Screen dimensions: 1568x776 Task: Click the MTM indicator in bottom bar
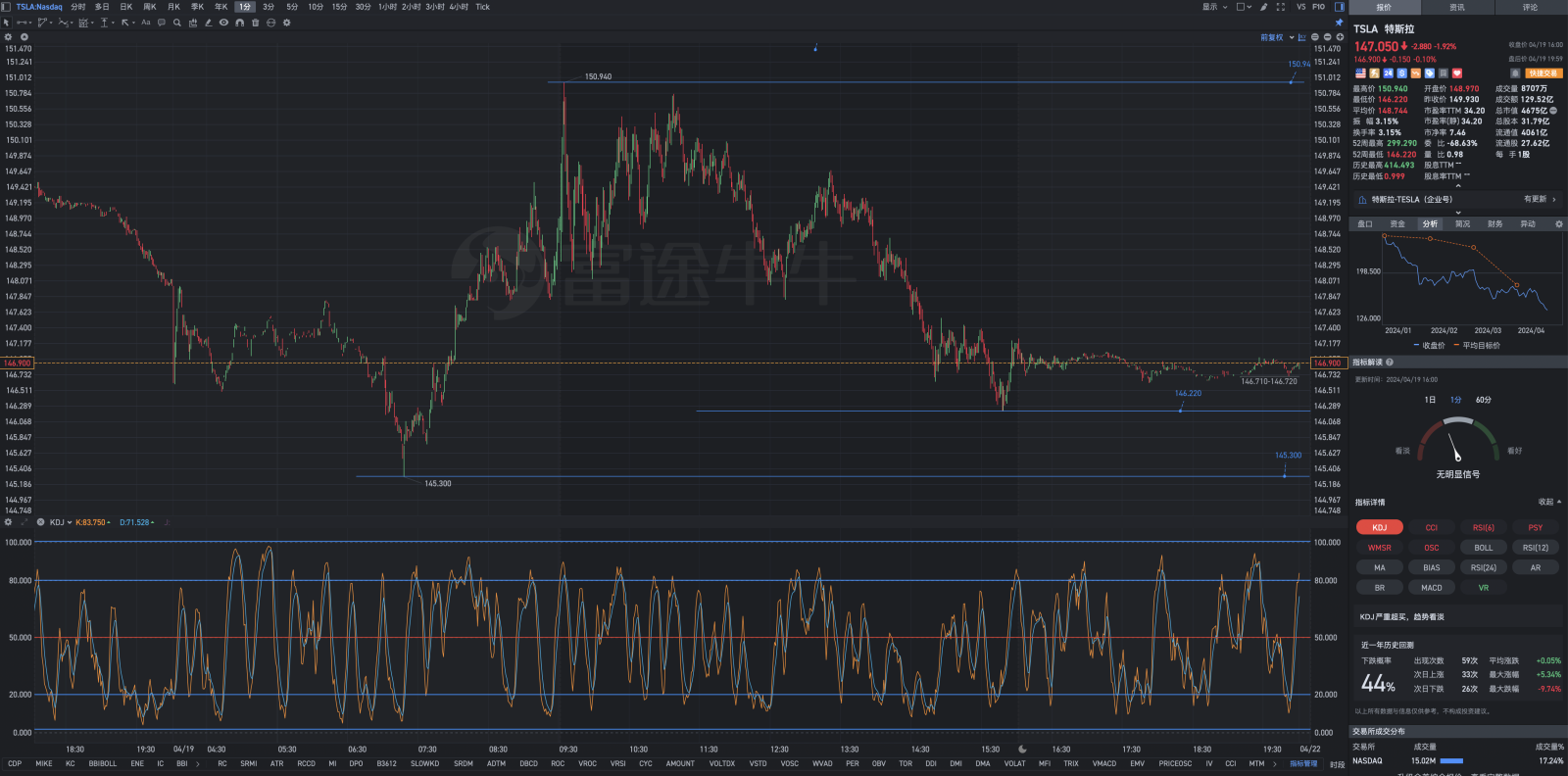tap(1256, 763)
